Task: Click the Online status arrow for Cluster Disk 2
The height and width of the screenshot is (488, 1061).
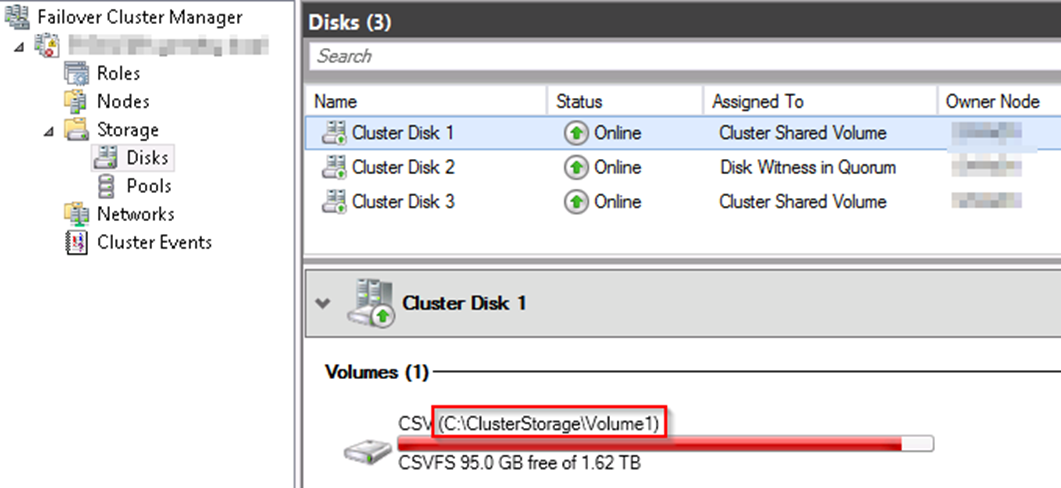Action: coord(576,167)
